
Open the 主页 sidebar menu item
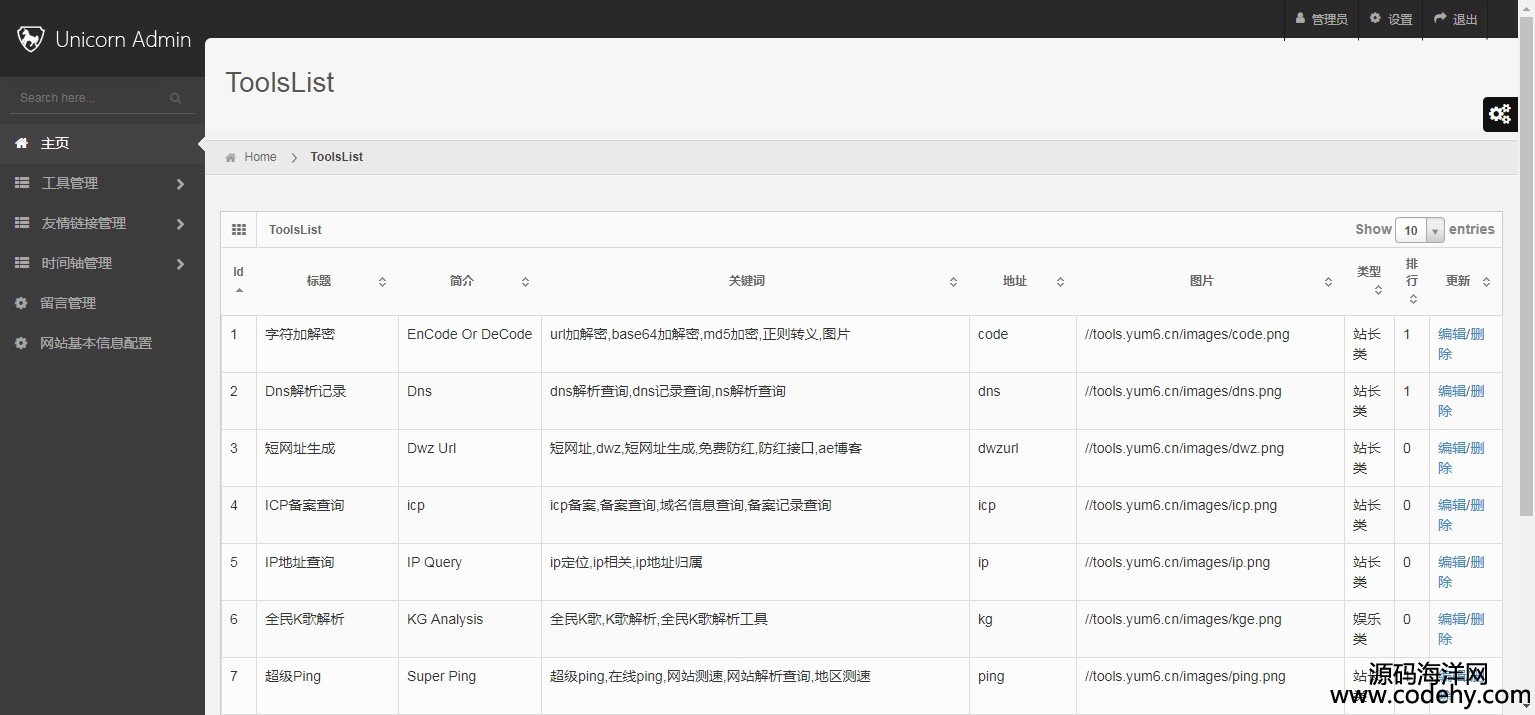tap(102, 144)
